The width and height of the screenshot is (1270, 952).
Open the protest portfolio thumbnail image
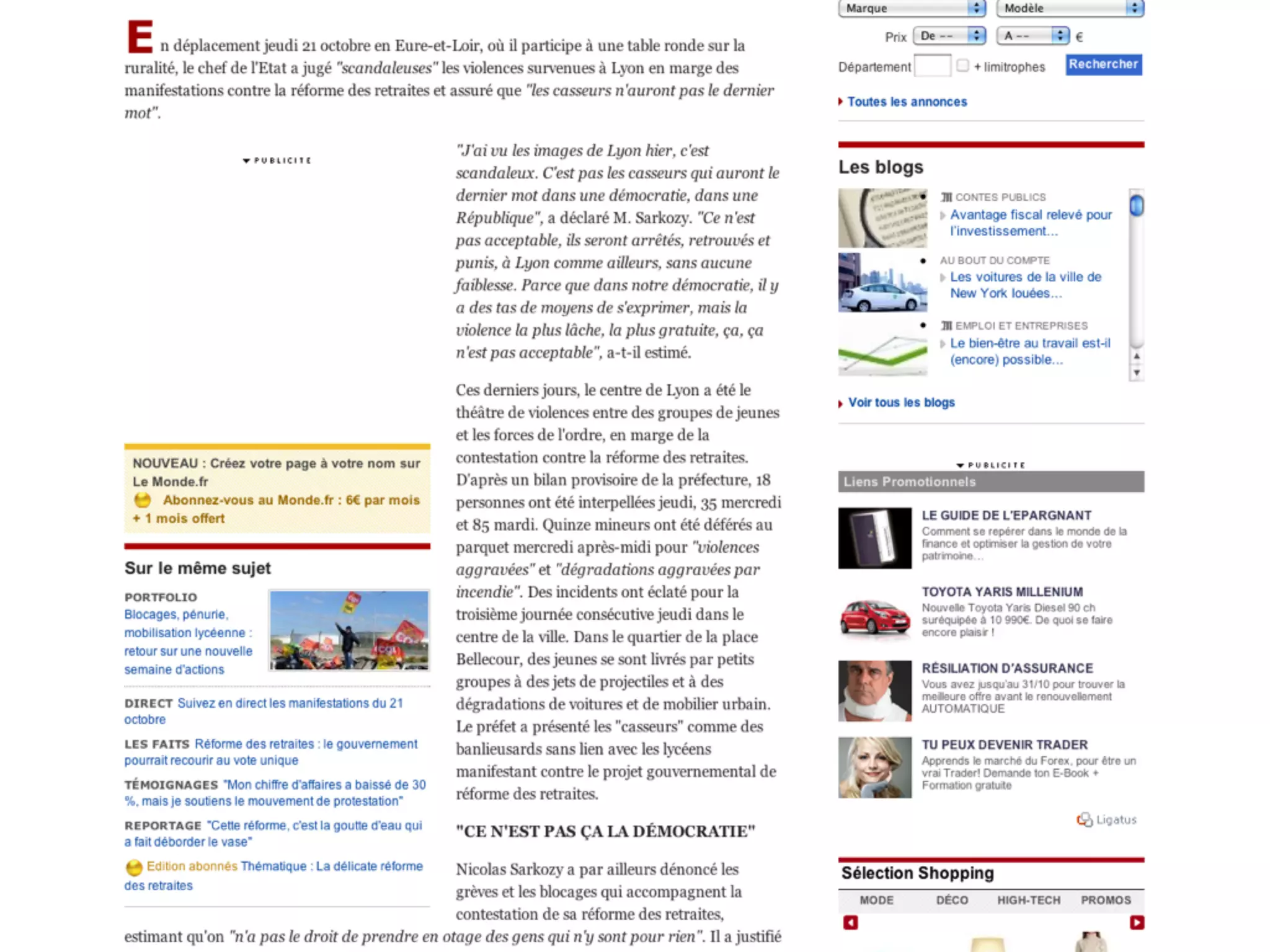click(349, 630)
